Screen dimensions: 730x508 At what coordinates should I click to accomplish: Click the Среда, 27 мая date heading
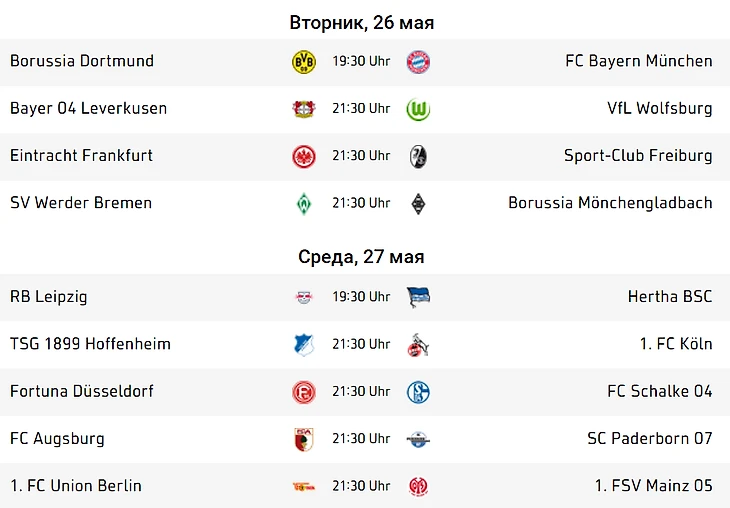tap(361, 257)
